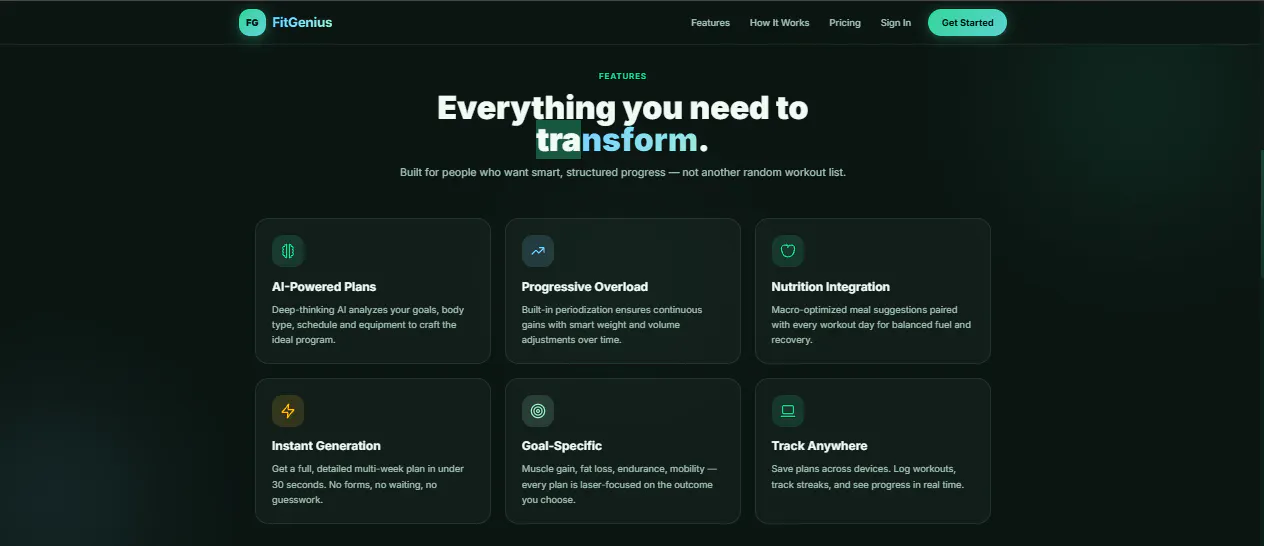Click the green FEATURES section label
Screen dimensions: 1264x546
tap(622, 76)
